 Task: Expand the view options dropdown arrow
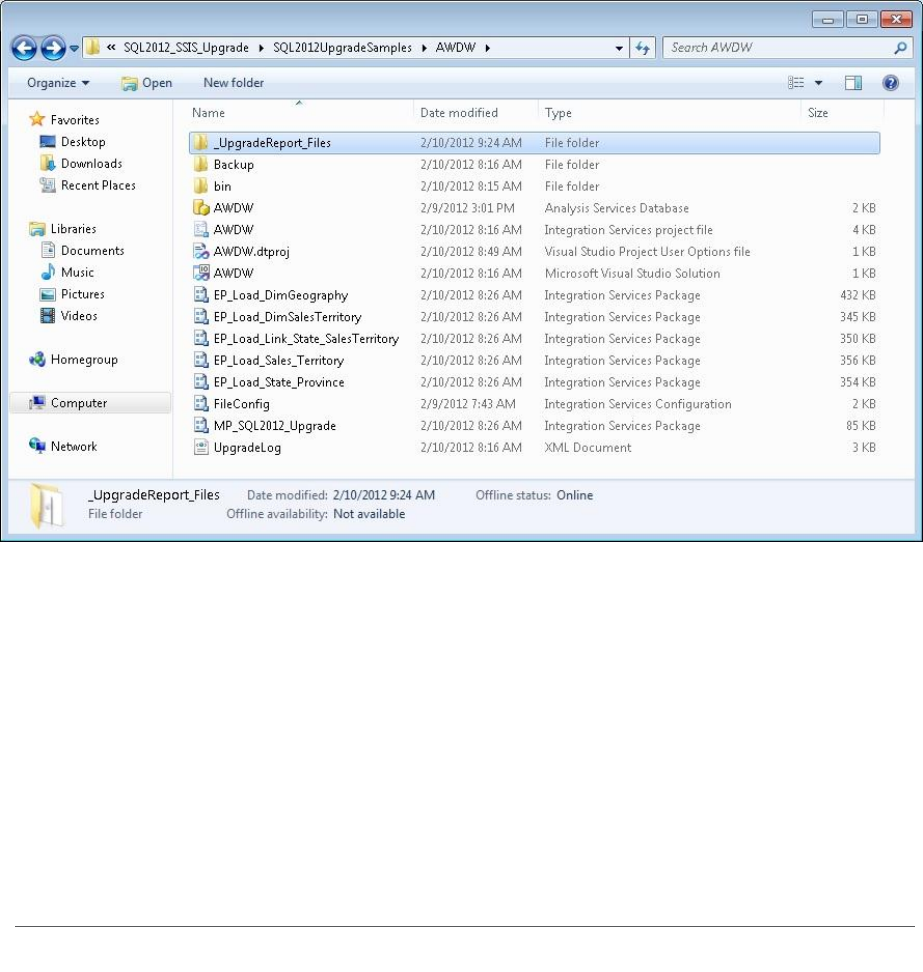coord(818,83)
